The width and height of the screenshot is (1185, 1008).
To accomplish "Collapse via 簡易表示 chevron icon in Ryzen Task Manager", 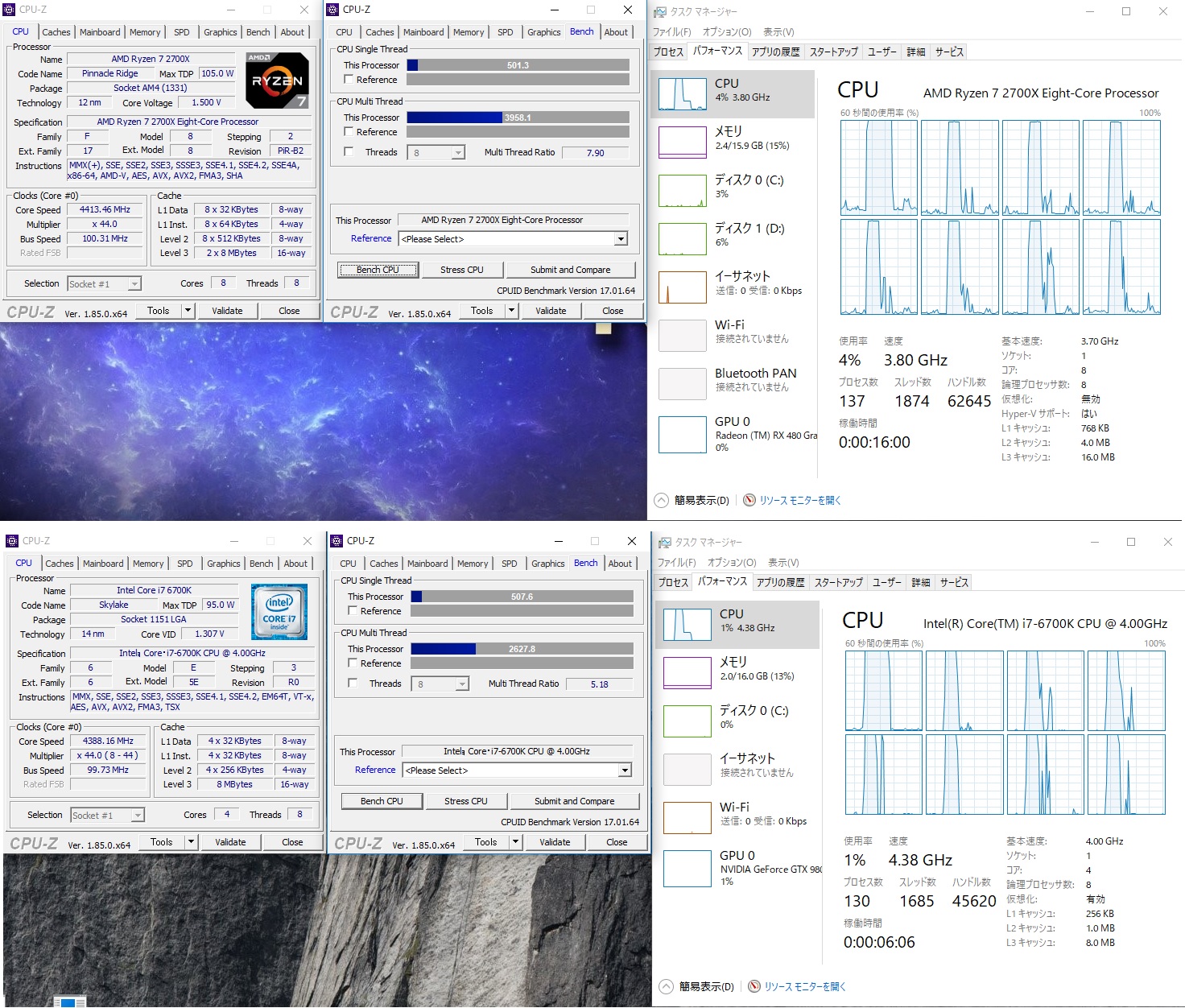I will (661, 500).
